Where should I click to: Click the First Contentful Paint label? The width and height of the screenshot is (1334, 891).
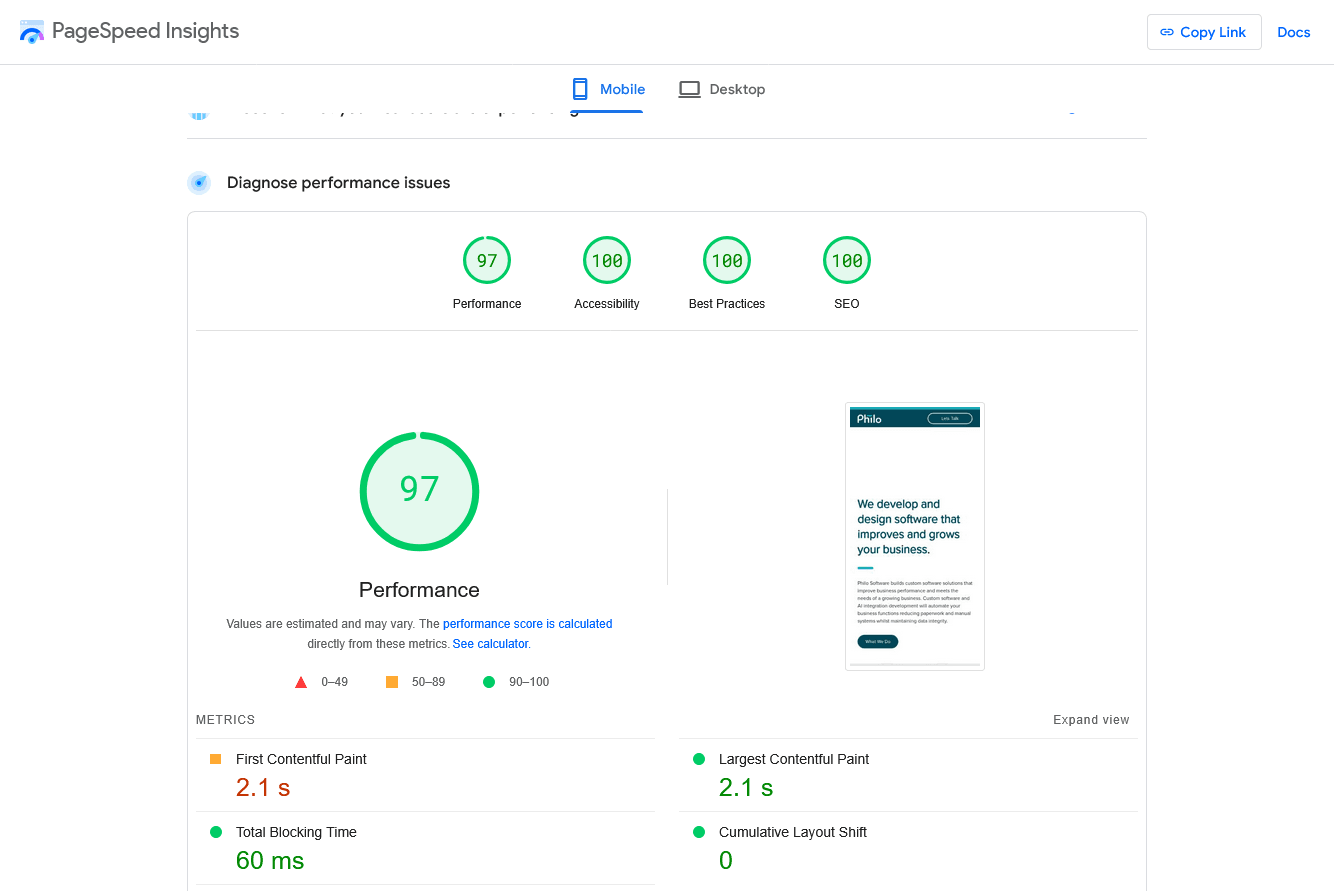click(x=301, y=759)
